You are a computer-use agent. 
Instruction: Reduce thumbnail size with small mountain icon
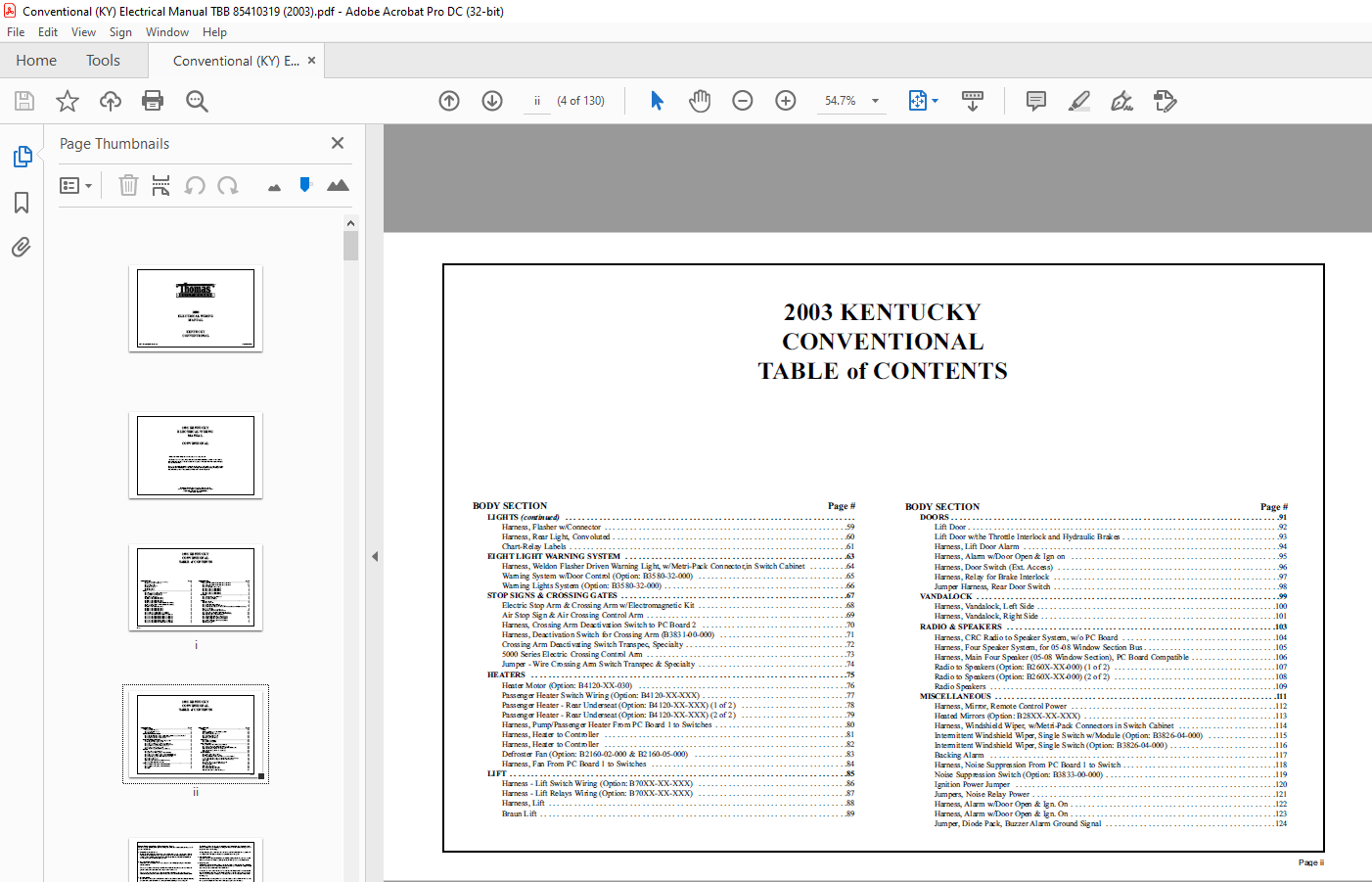(x=274, y=187)
